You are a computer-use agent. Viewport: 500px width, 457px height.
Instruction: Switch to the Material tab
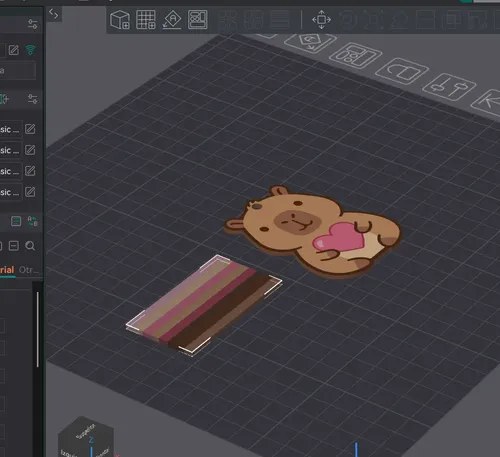point(7,270)
